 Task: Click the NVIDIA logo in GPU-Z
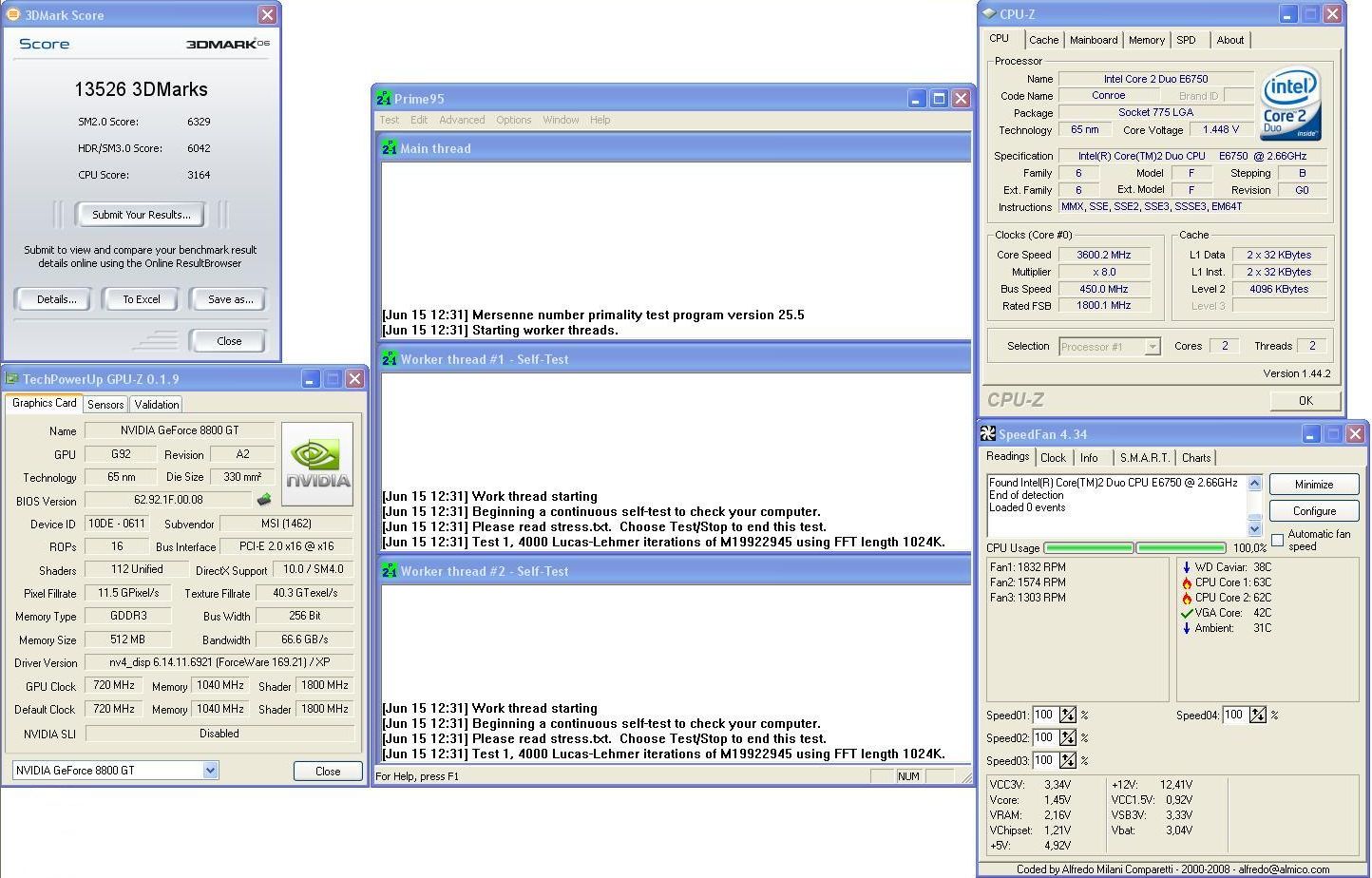tap(317, 464)
